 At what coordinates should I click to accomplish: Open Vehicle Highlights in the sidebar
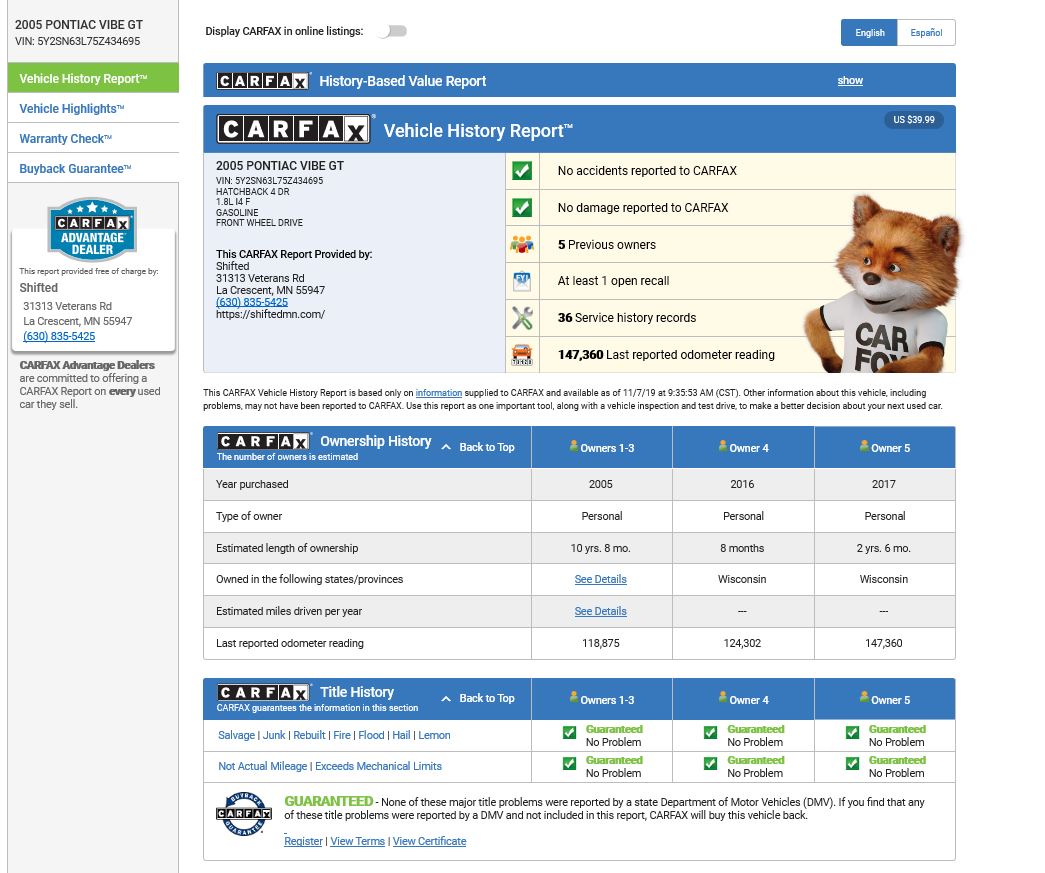click(93, 108)
